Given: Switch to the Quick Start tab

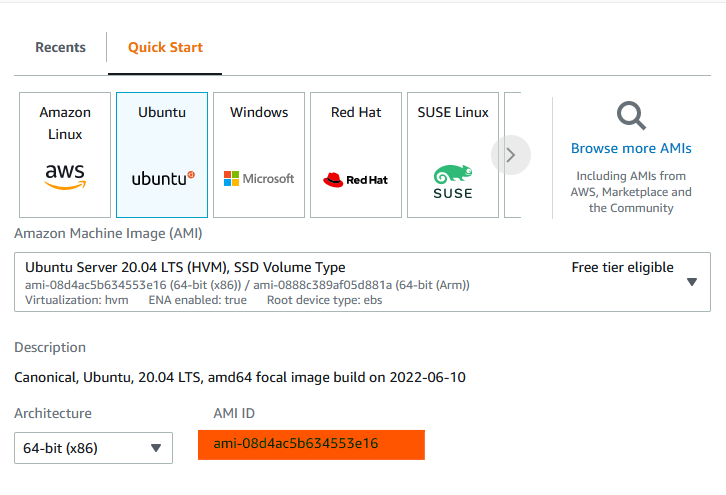Looking at the screenshot, I should point(165,47).
